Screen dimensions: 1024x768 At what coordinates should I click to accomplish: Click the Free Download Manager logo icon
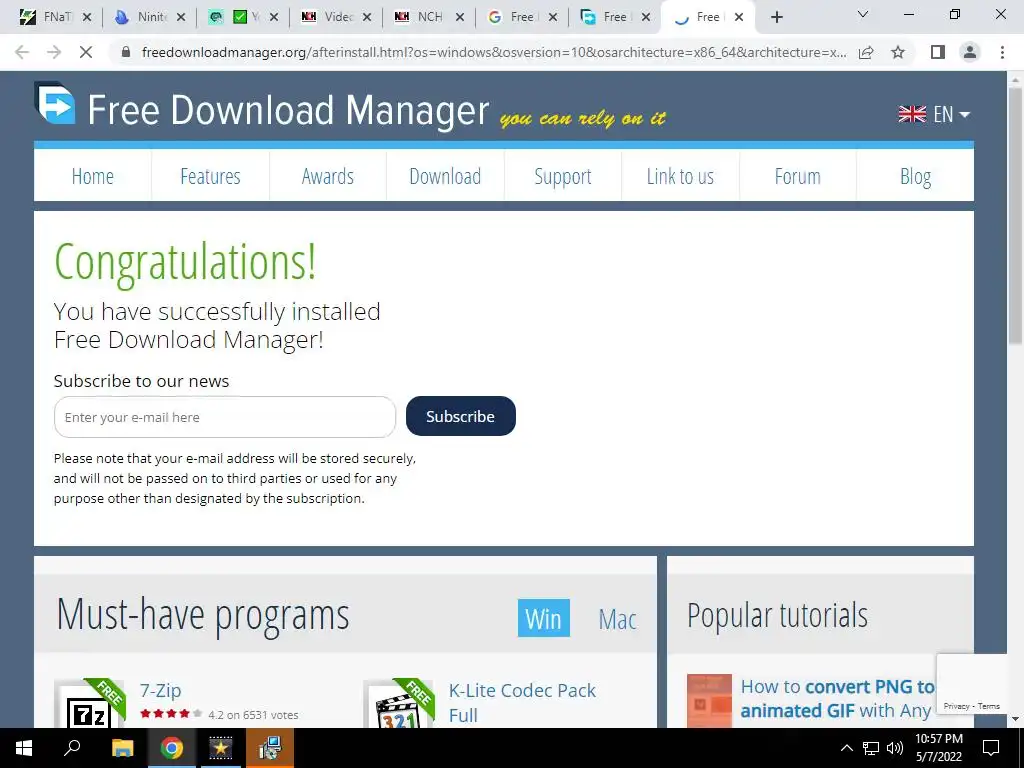tap(55, 103)
